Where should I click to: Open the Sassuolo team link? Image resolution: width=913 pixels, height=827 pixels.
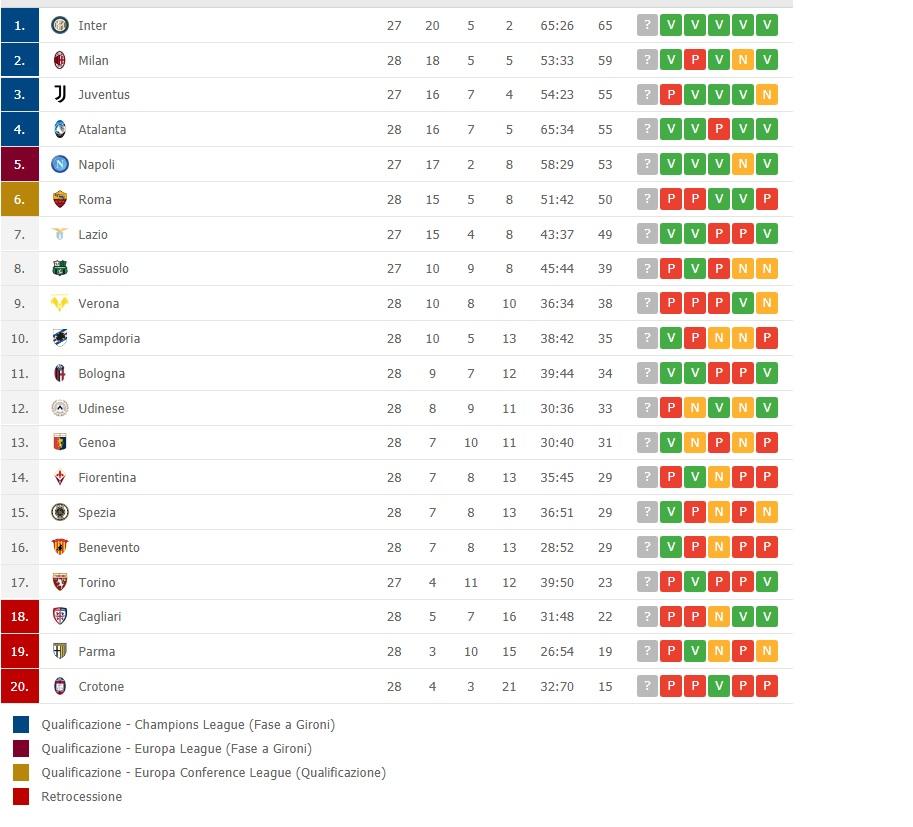click(x=103, y=268)
